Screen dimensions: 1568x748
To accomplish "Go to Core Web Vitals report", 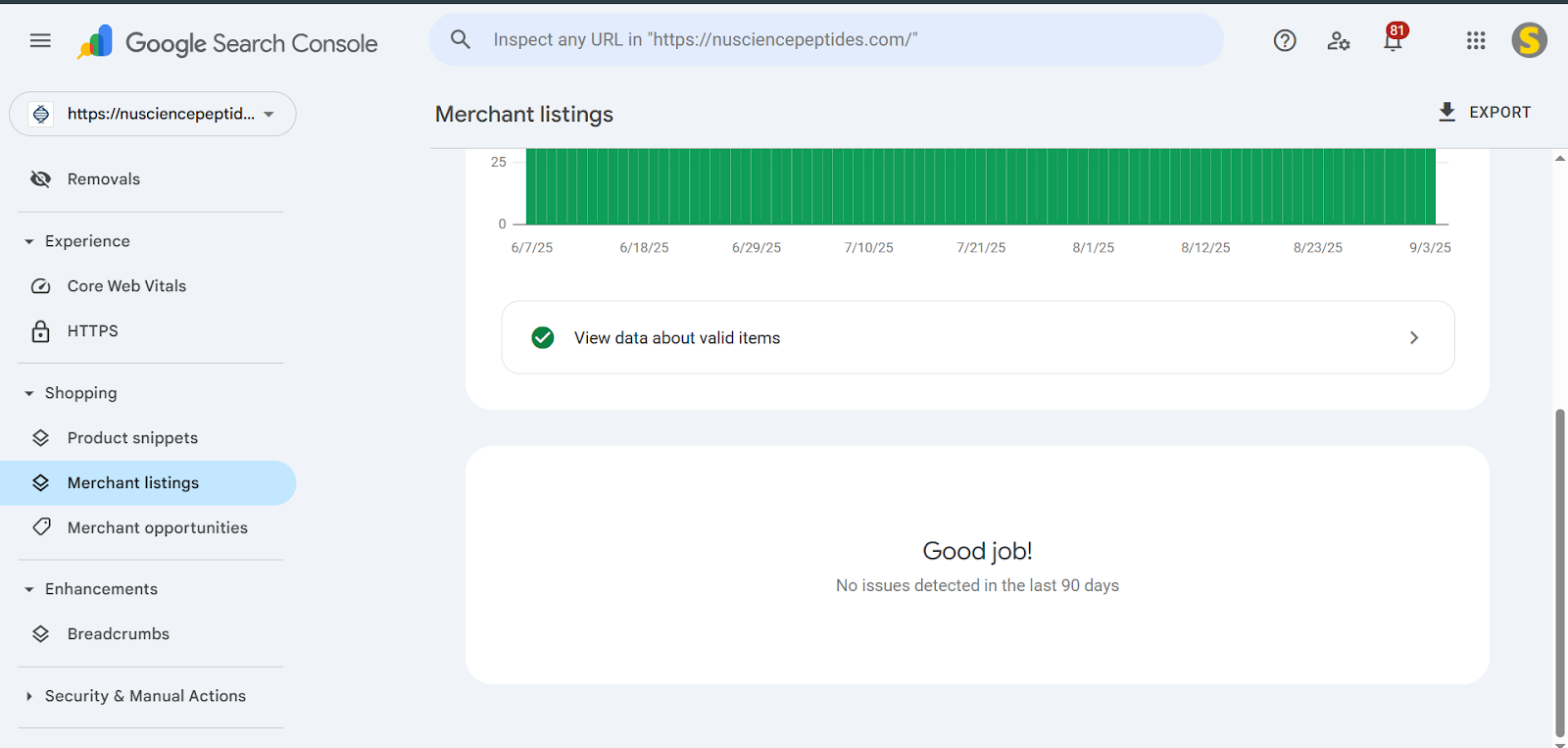I will pos(148,286).
